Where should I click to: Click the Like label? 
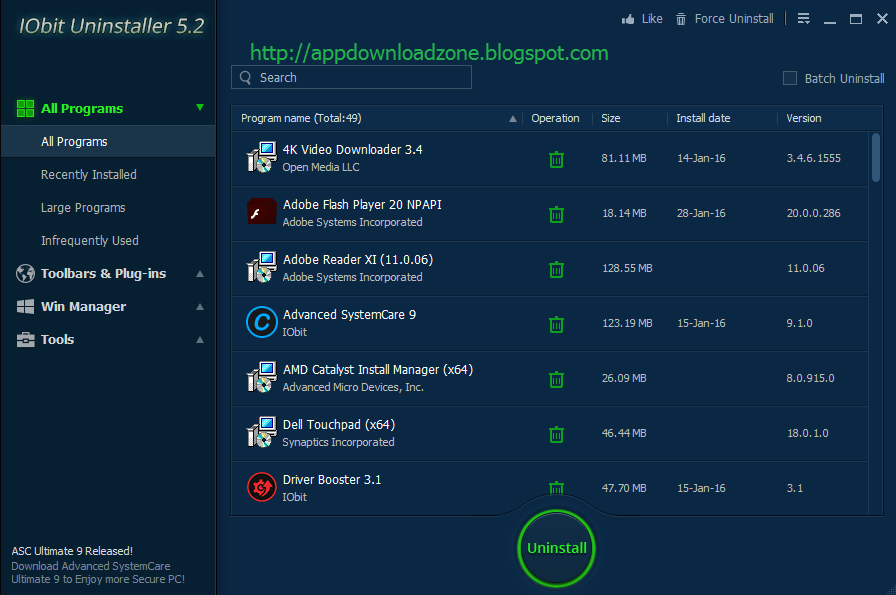[x=652, y=19]
